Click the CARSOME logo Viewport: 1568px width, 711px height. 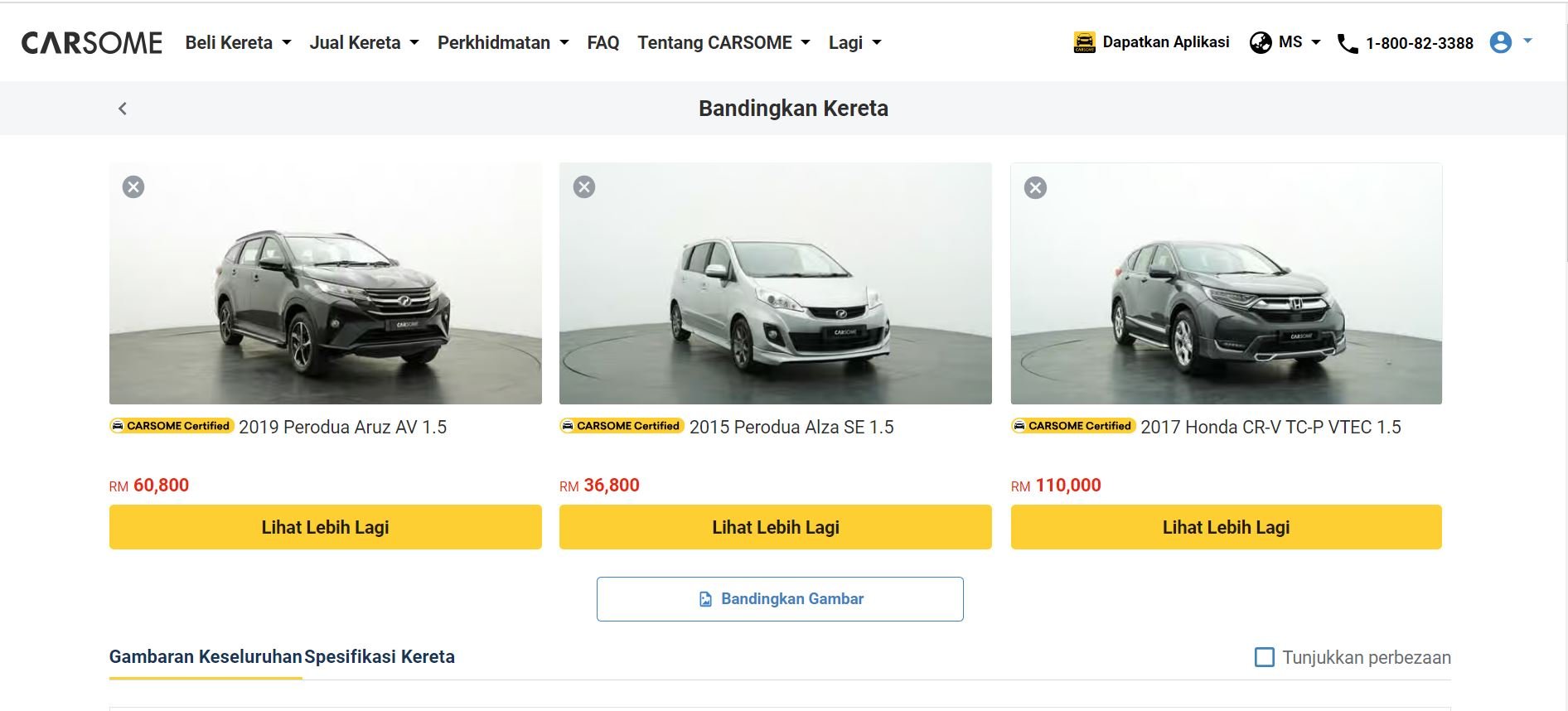tap(91, 43)
